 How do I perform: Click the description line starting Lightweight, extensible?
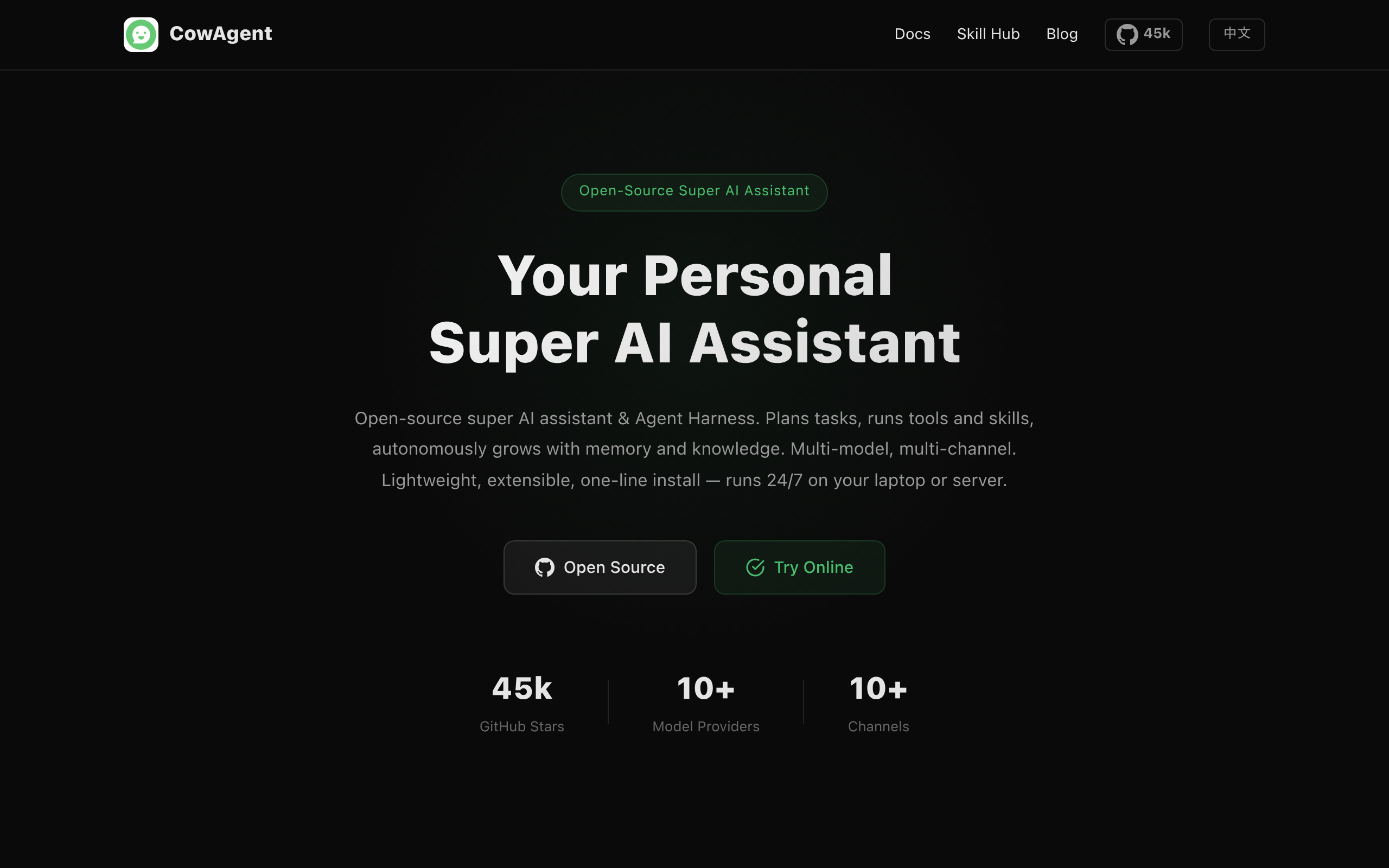pos(694,480)
